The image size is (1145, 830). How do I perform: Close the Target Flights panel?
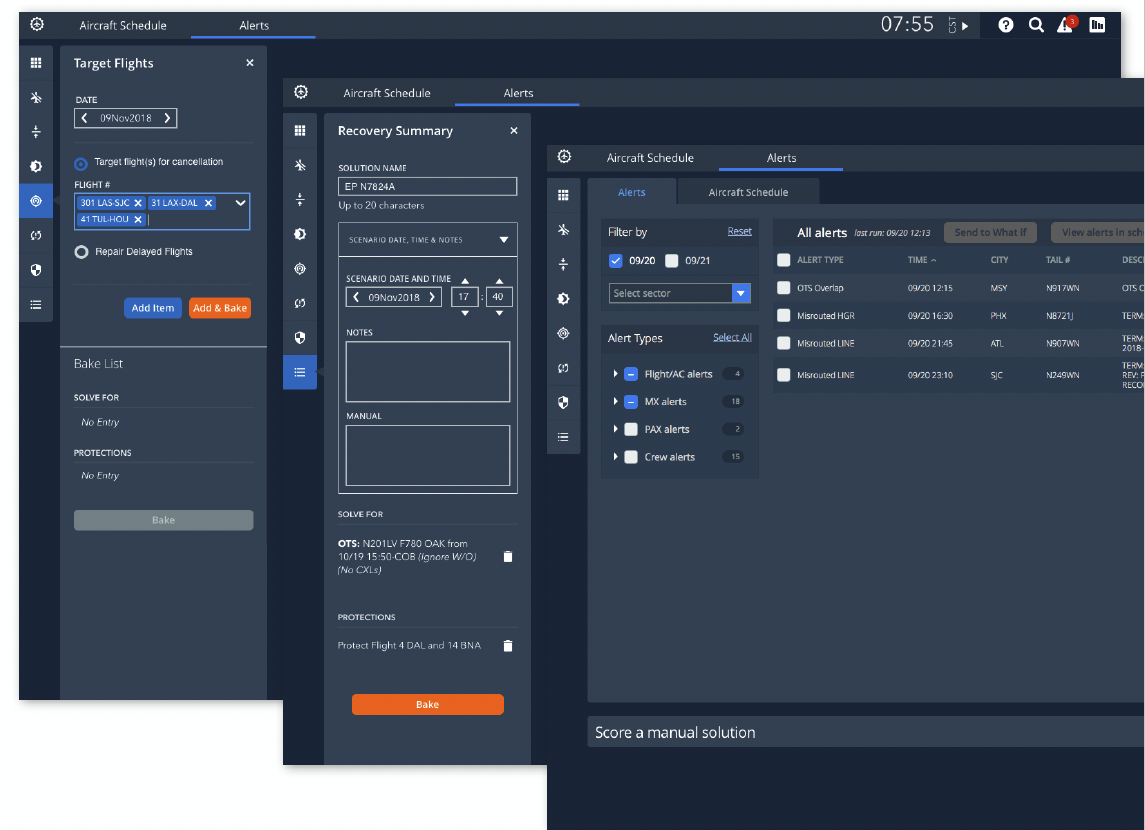(250, 63)
